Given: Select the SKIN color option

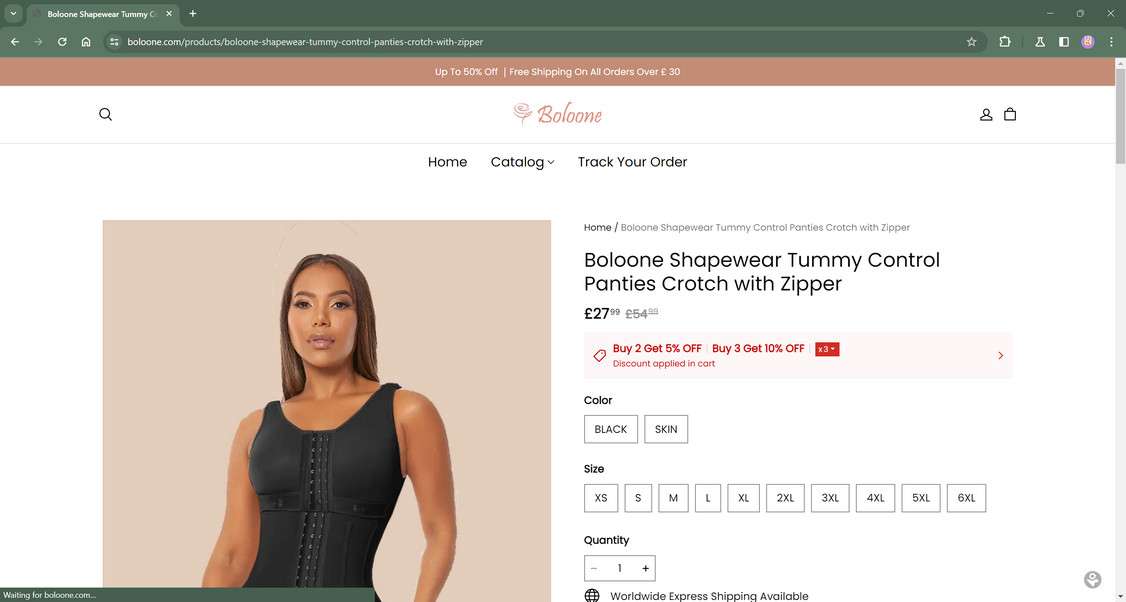Looking at the screenshot, I should coord(666,429).
